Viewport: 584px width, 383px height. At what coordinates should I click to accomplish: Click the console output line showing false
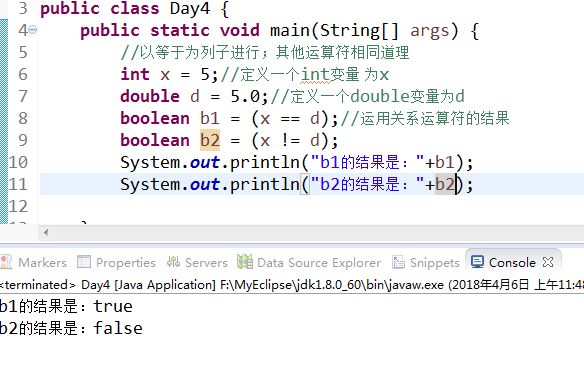pos(71,329)
